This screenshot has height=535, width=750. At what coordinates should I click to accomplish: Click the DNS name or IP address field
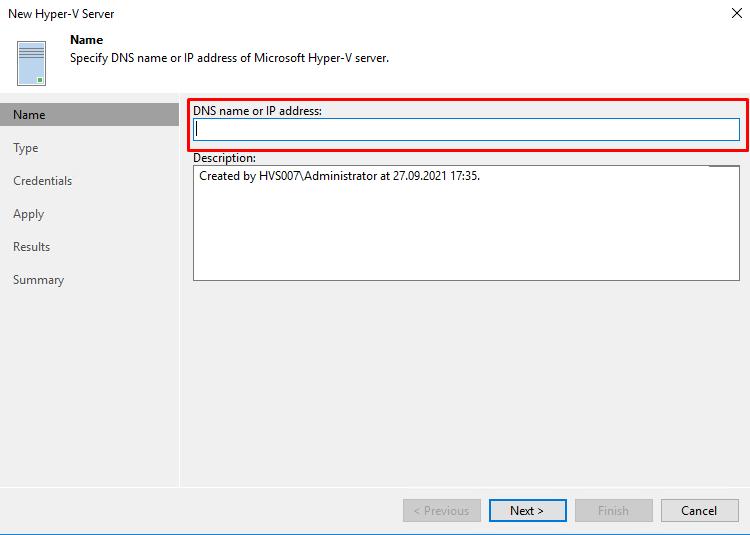[x=466, y=130]
